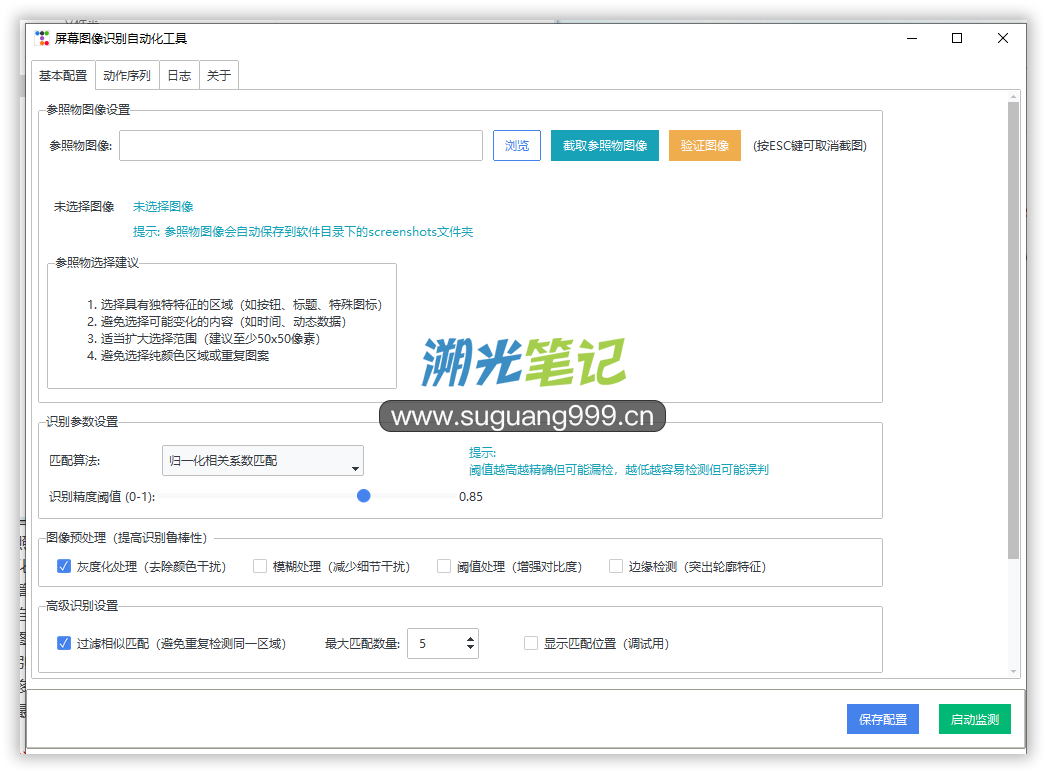Switch to the 动作序列 tab

tap(127, 76)
